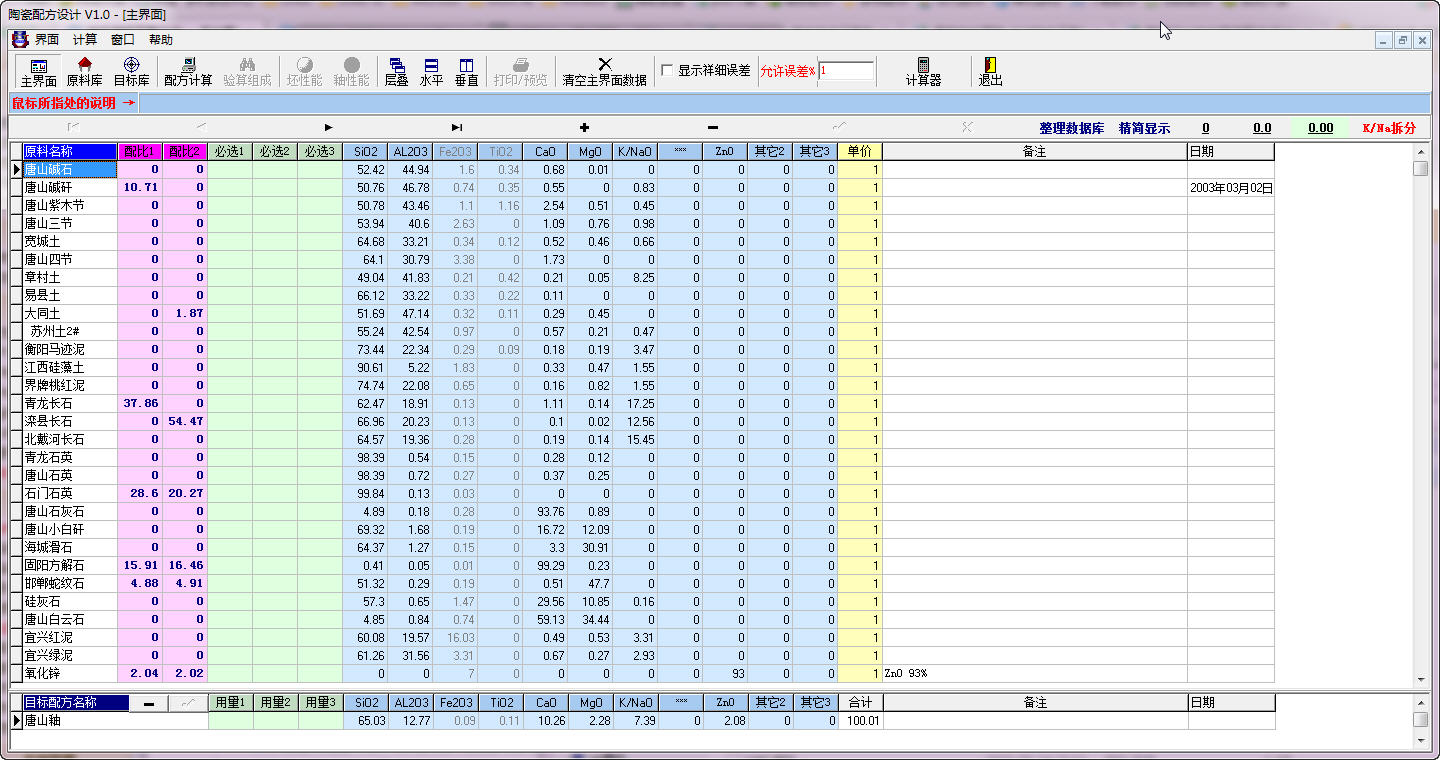Tile windows with 垂直 vertical
The image size is (1440, 760).
click(x=466, y=72)
